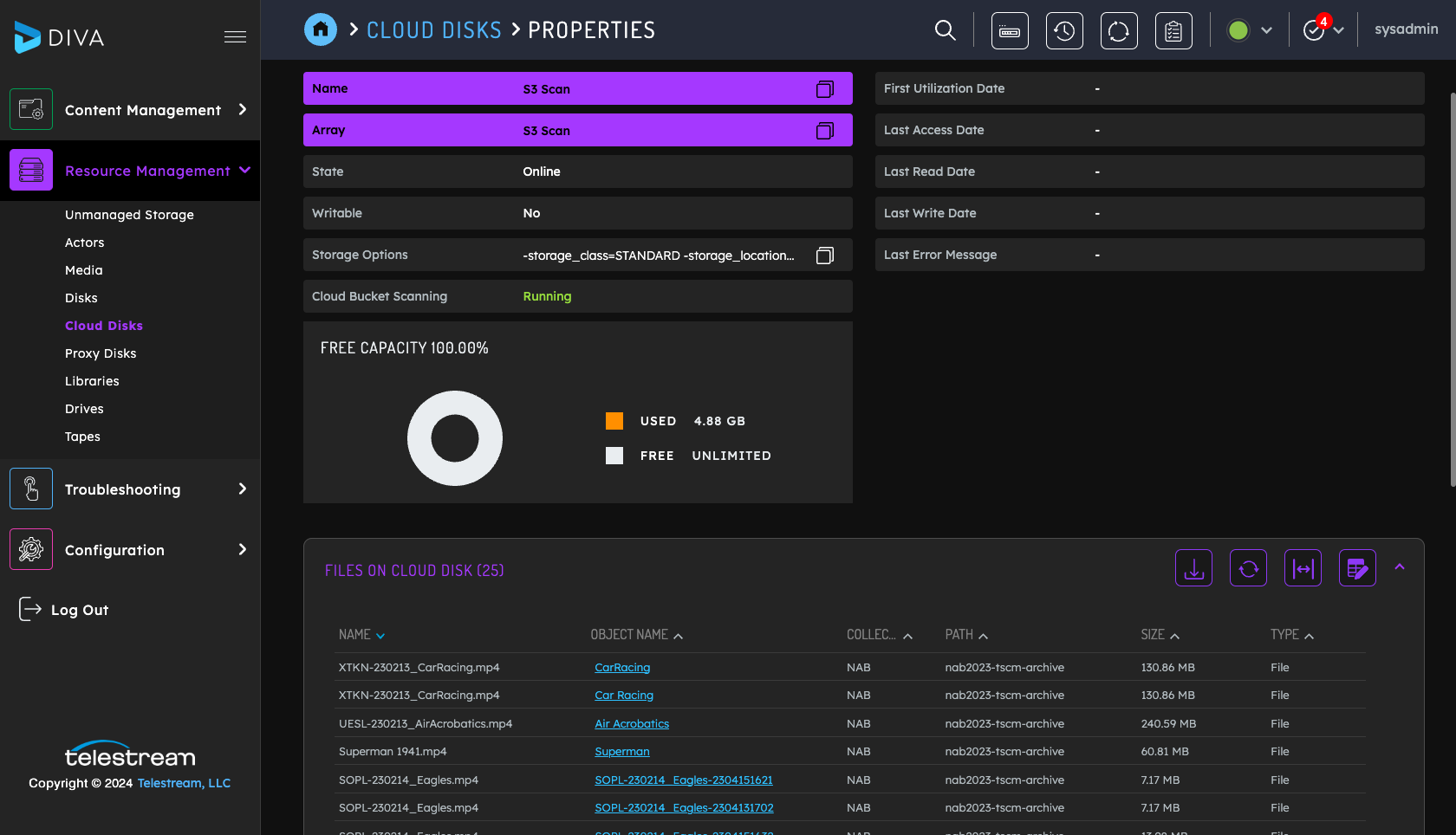Click the export download files icon

click(1193, 568)
